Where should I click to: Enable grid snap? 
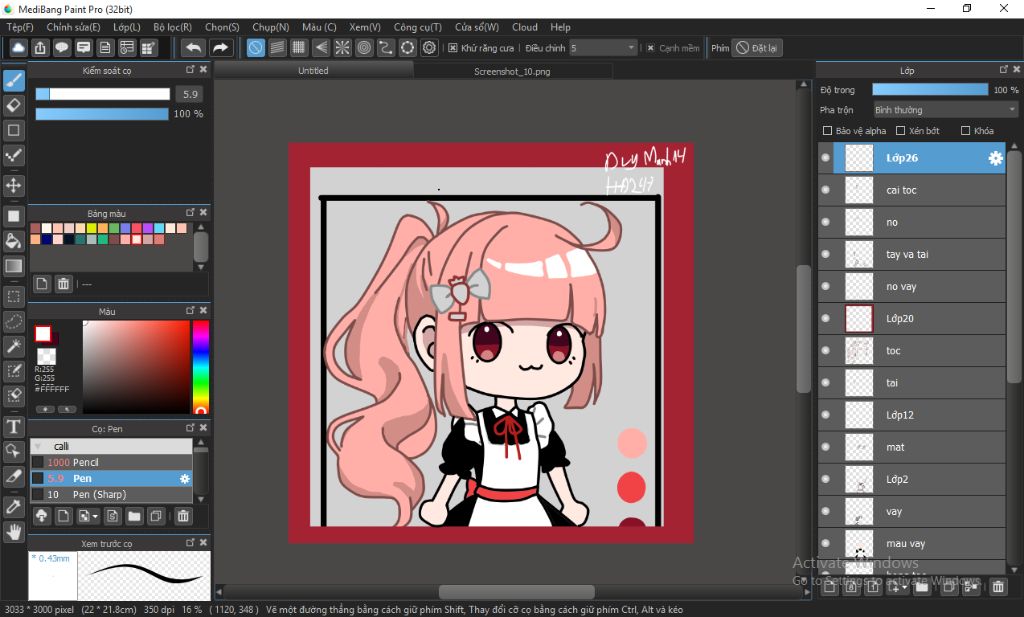(x=298, y=48)
